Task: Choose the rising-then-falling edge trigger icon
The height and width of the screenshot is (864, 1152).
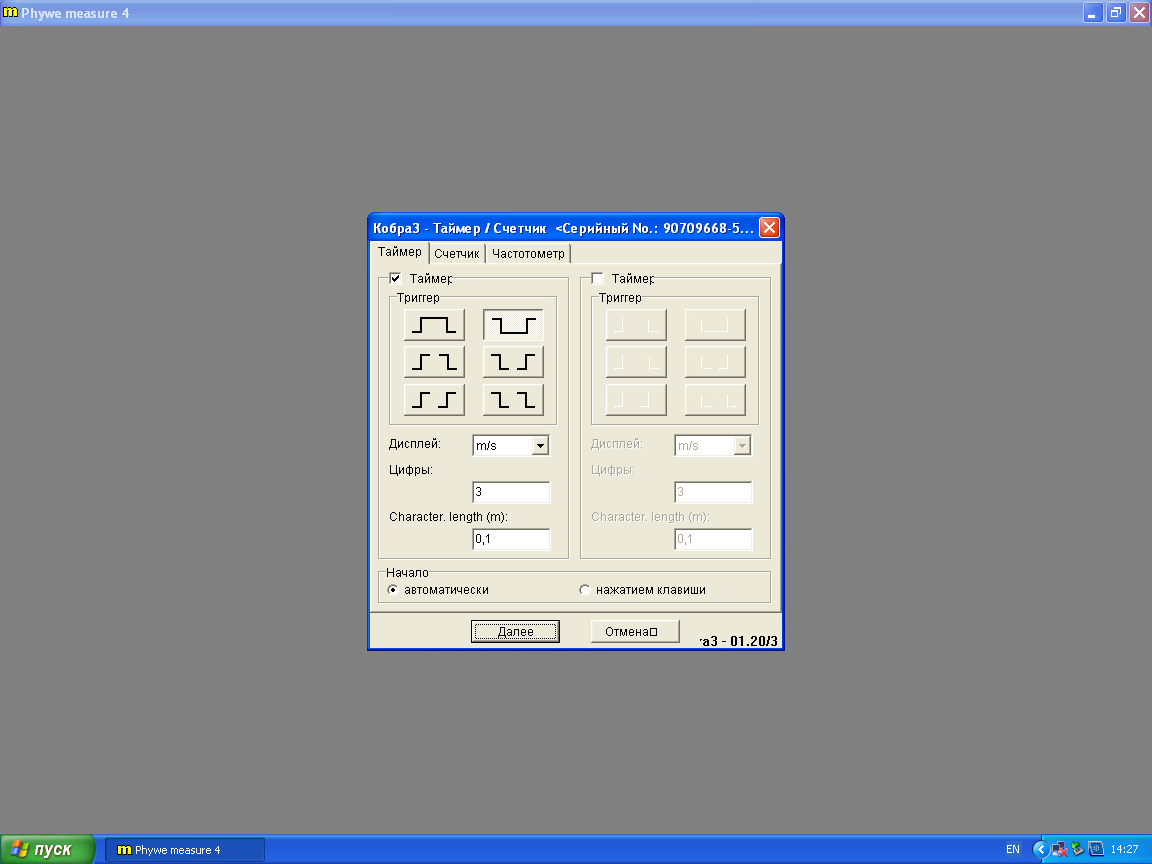Action: click(x=434, y=361)
